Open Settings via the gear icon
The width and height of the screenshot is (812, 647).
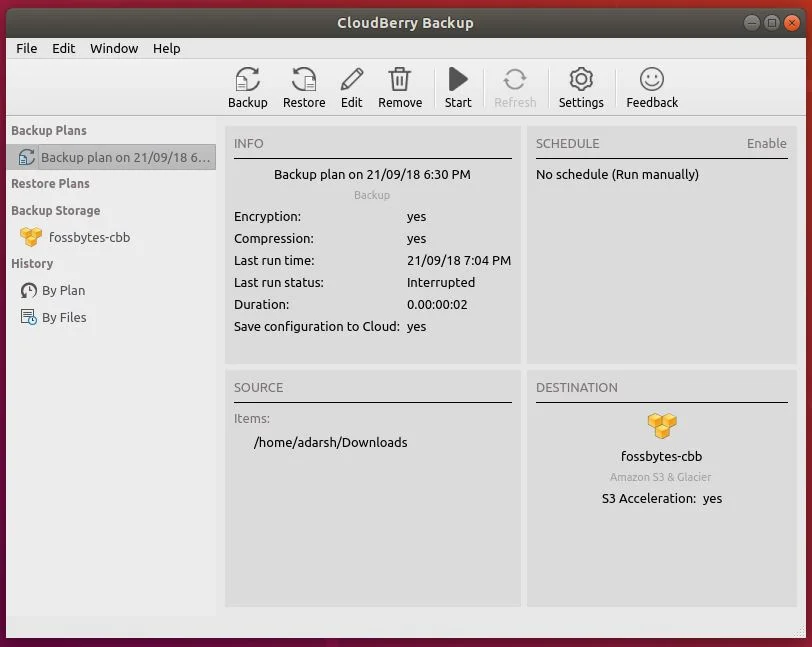coord(581,80)
